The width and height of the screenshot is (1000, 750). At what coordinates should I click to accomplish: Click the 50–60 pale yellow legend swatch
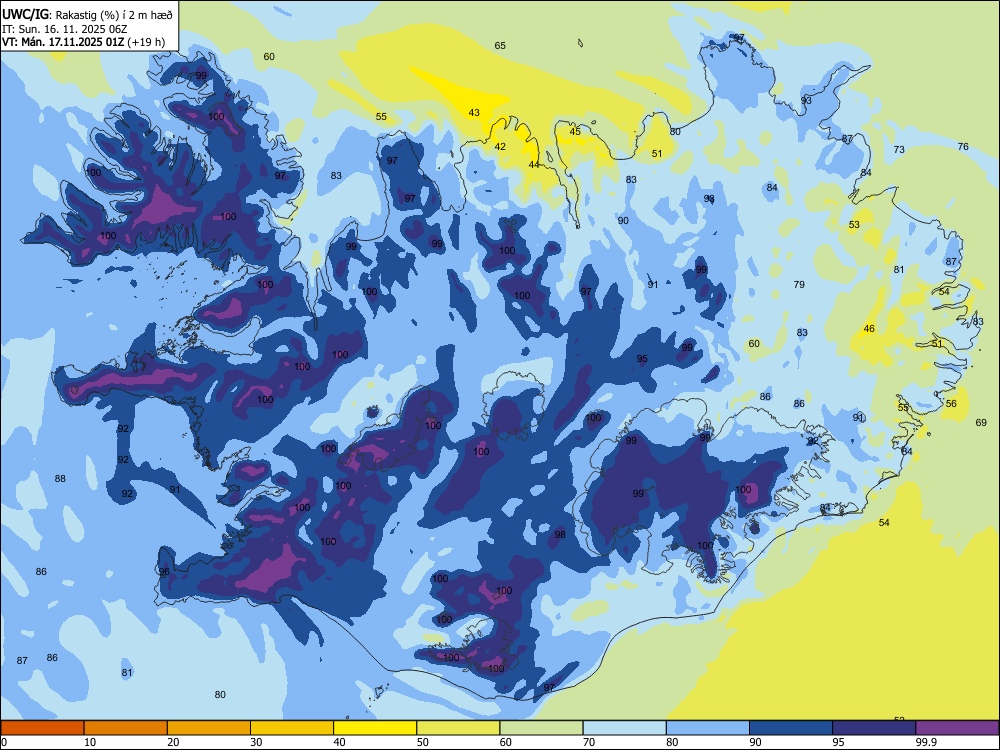coord(458,728)
